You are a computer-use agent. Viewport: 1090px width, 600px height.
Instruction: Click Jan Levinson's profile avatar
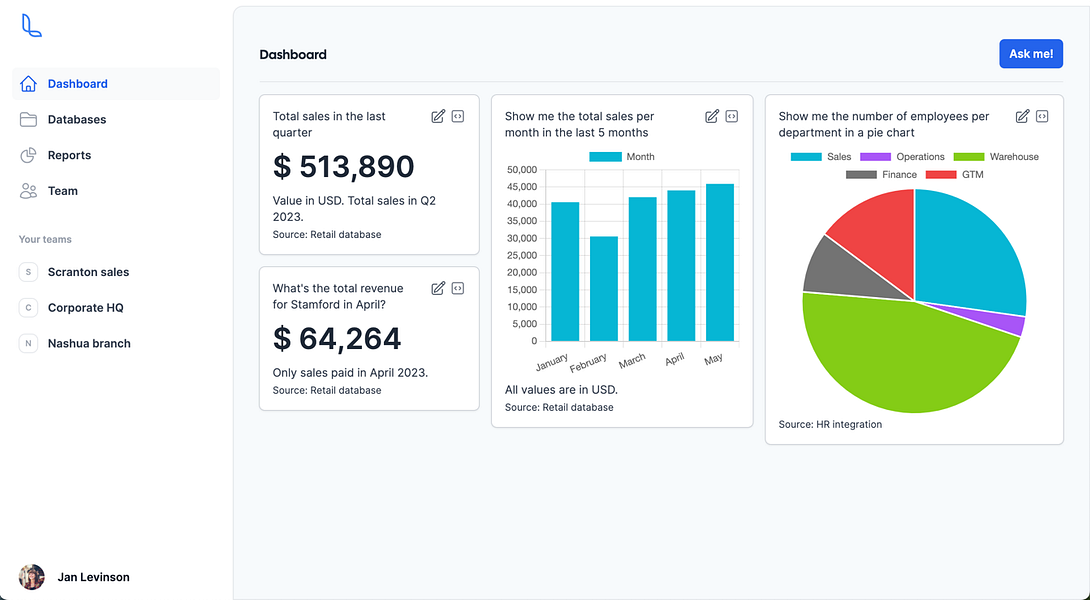pyautogui.click(x=31, y=577)
